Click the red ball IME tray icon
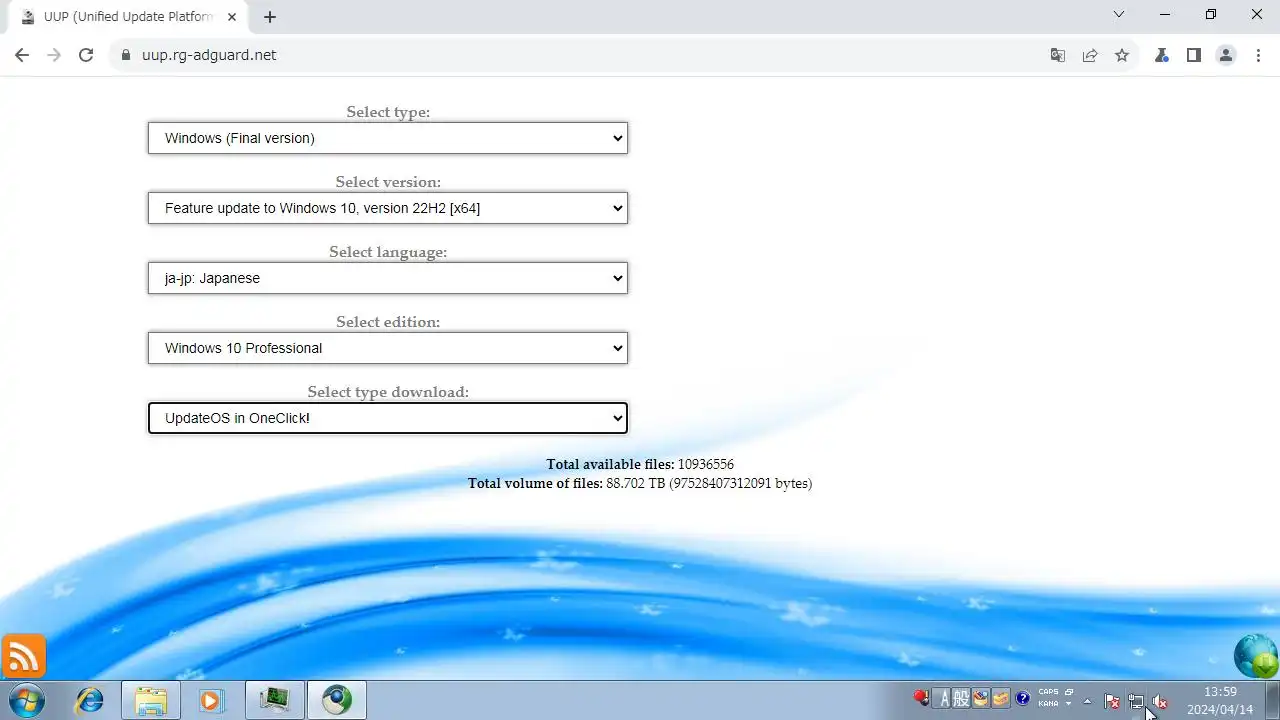 pyautogui.click(x=921, y=698)
